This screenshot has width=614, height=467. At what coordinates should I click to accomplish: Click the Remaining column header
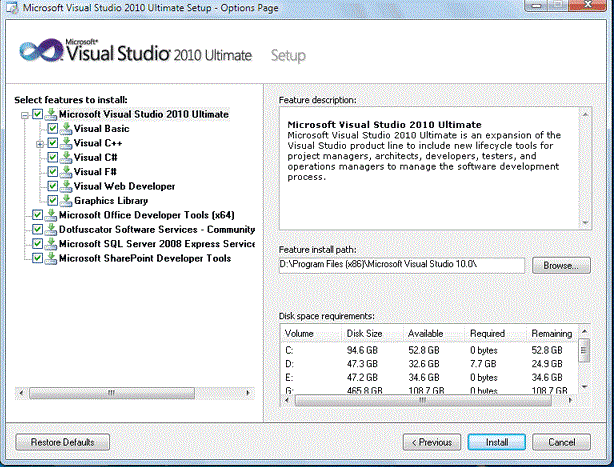coord(552,334)
